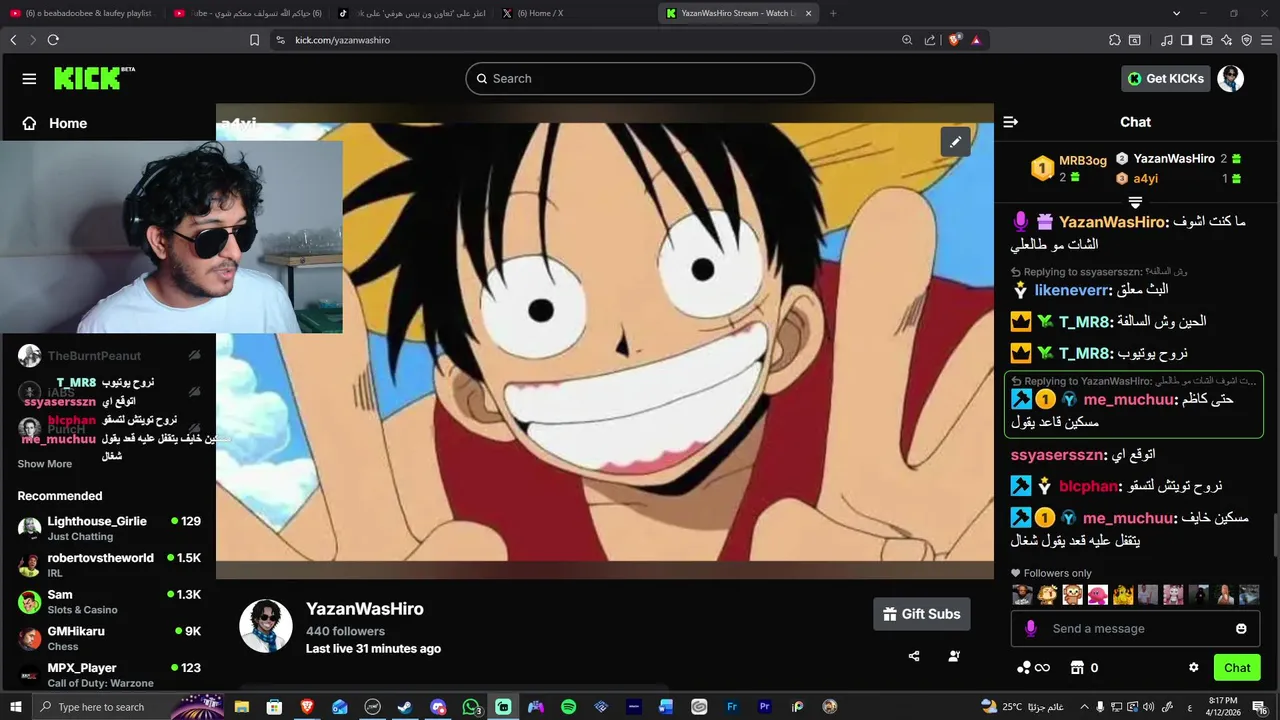Open the MPX_Player recommended channel
The image size is (1280, 720).
click(x=108, y=675)
